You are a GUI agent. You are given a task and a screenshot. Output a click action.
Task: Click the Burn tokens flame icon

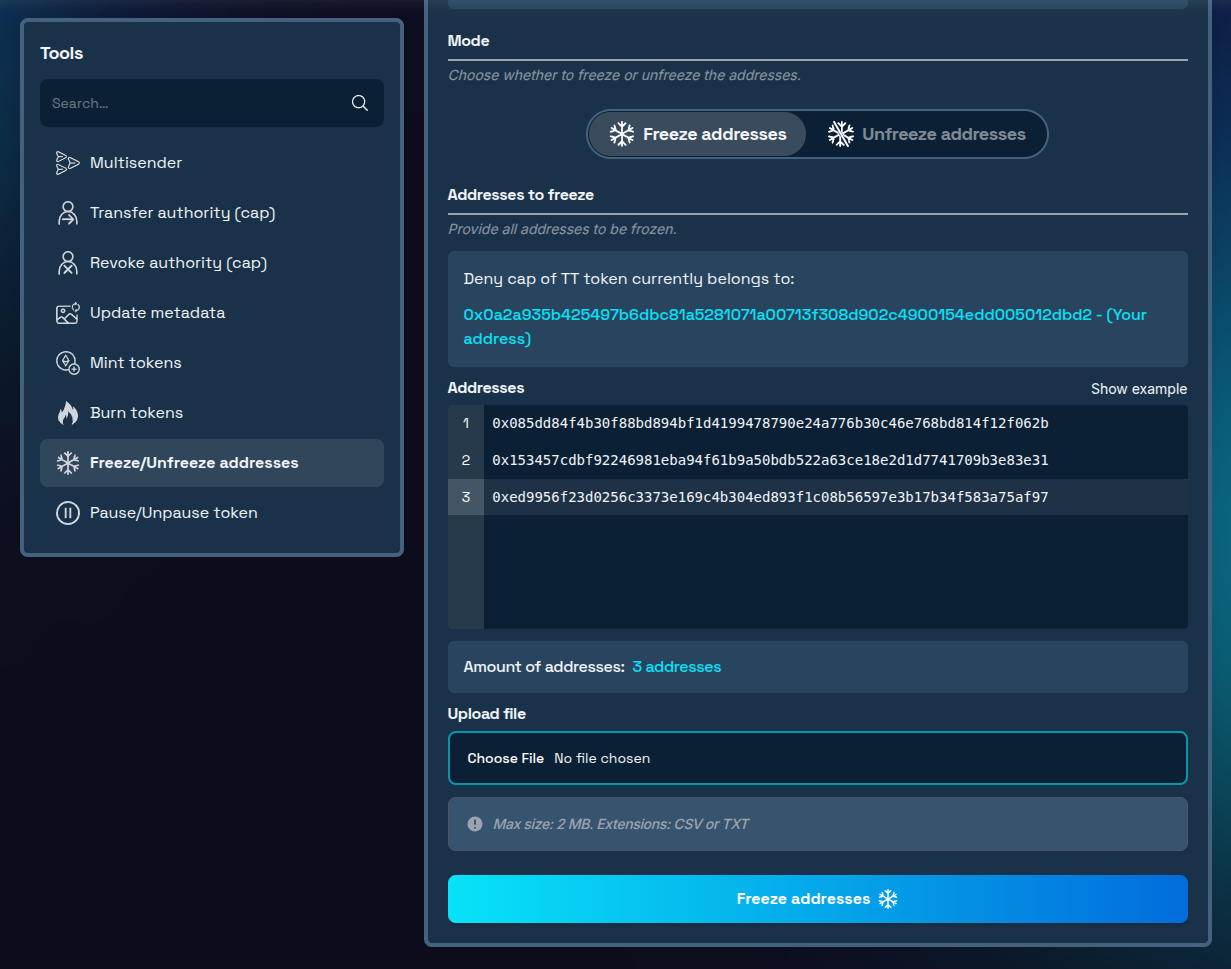pos(67,413)
